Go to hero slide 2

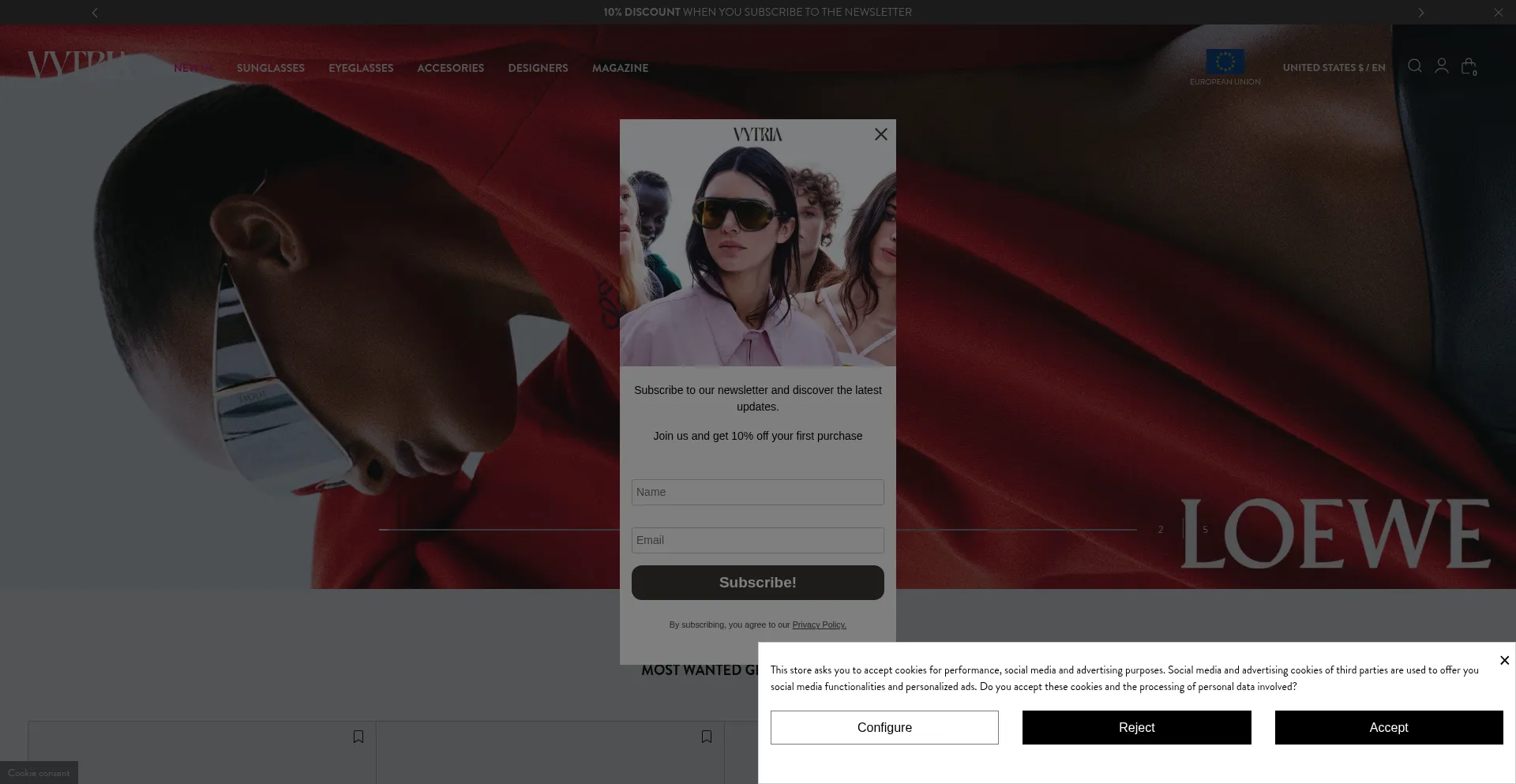1161,530
